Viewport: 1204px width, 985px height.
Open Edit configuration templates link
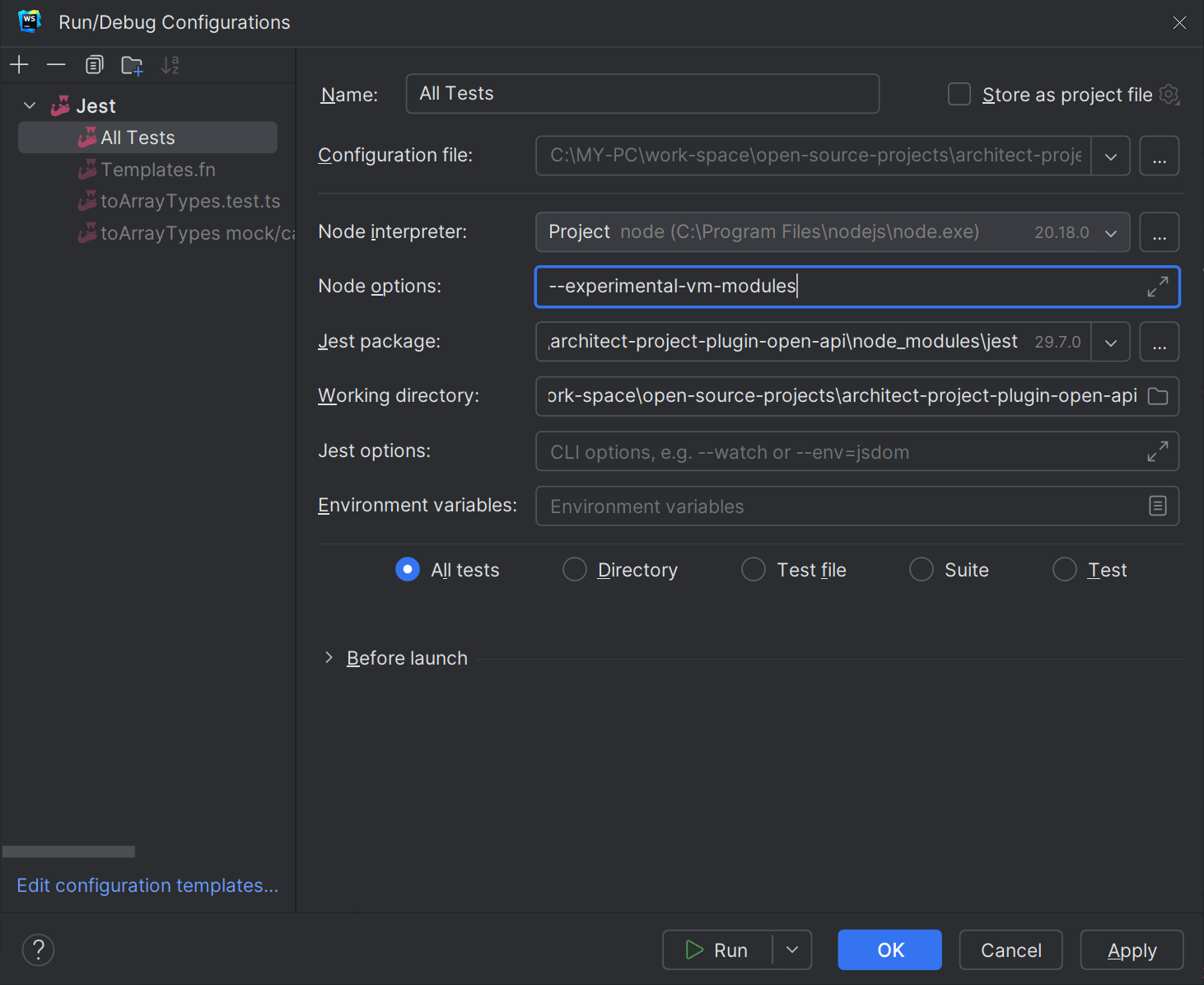click(x=147, y=885)
